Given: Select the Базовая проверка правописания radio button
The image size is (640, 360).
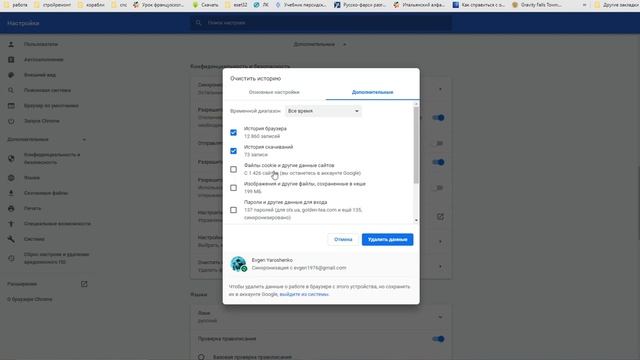Looking at the screenshot, I should pyautogui.click(x=201, y=357).
